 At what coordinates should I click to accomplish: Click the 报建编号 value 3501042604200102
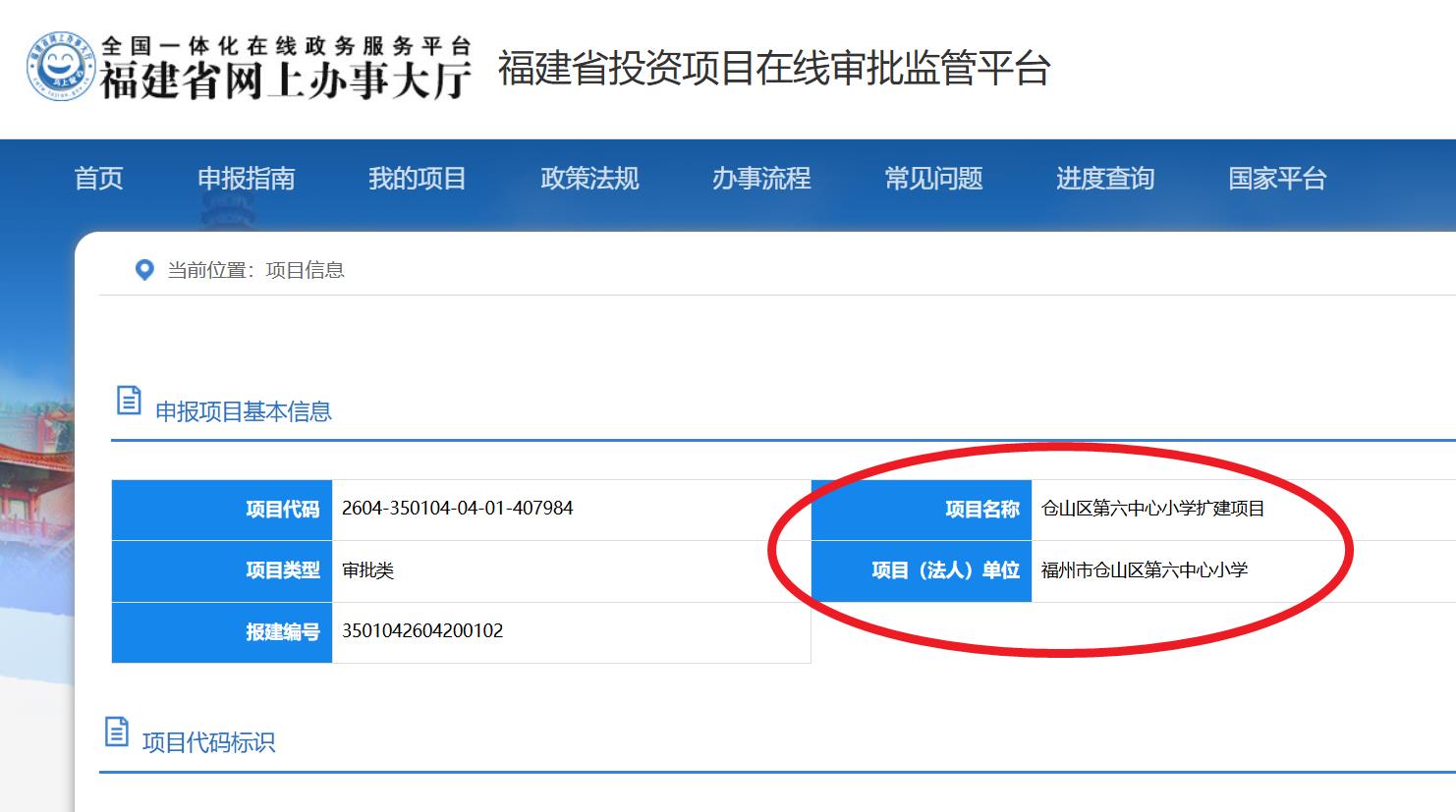point(422,631)
